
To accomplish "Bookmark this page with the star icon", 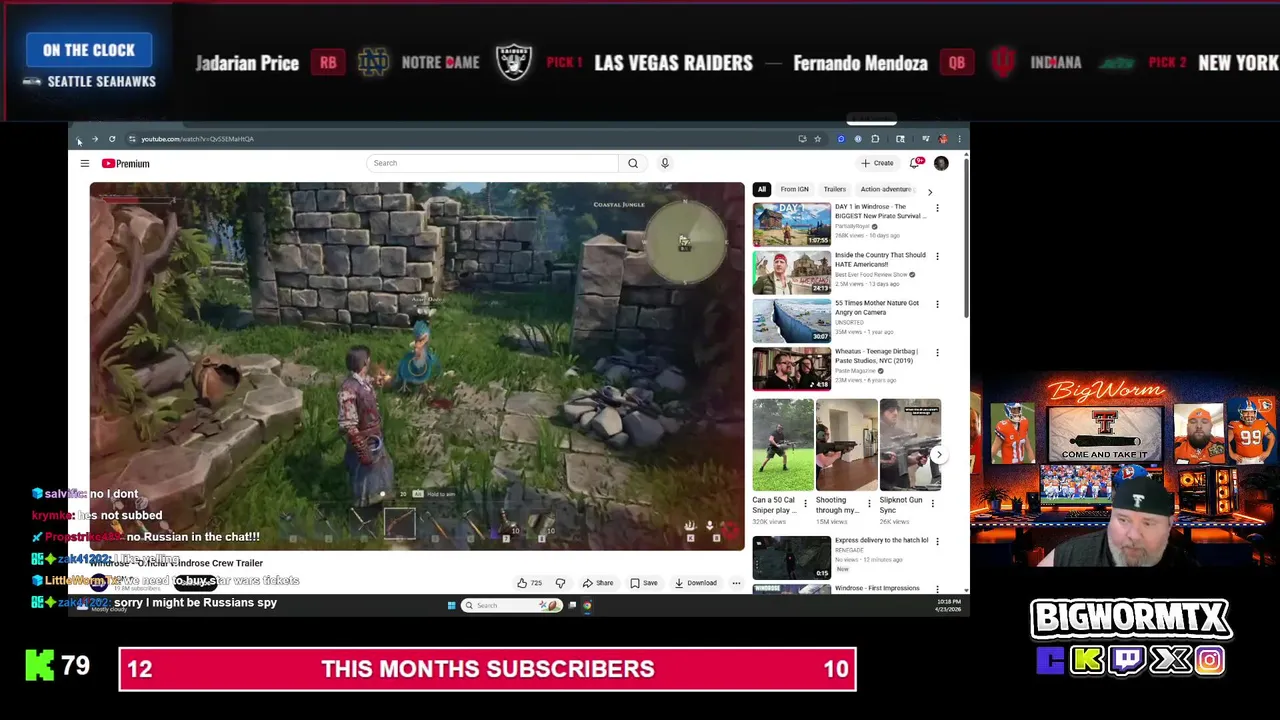I will pyautogui.click(x=817, y=139).
